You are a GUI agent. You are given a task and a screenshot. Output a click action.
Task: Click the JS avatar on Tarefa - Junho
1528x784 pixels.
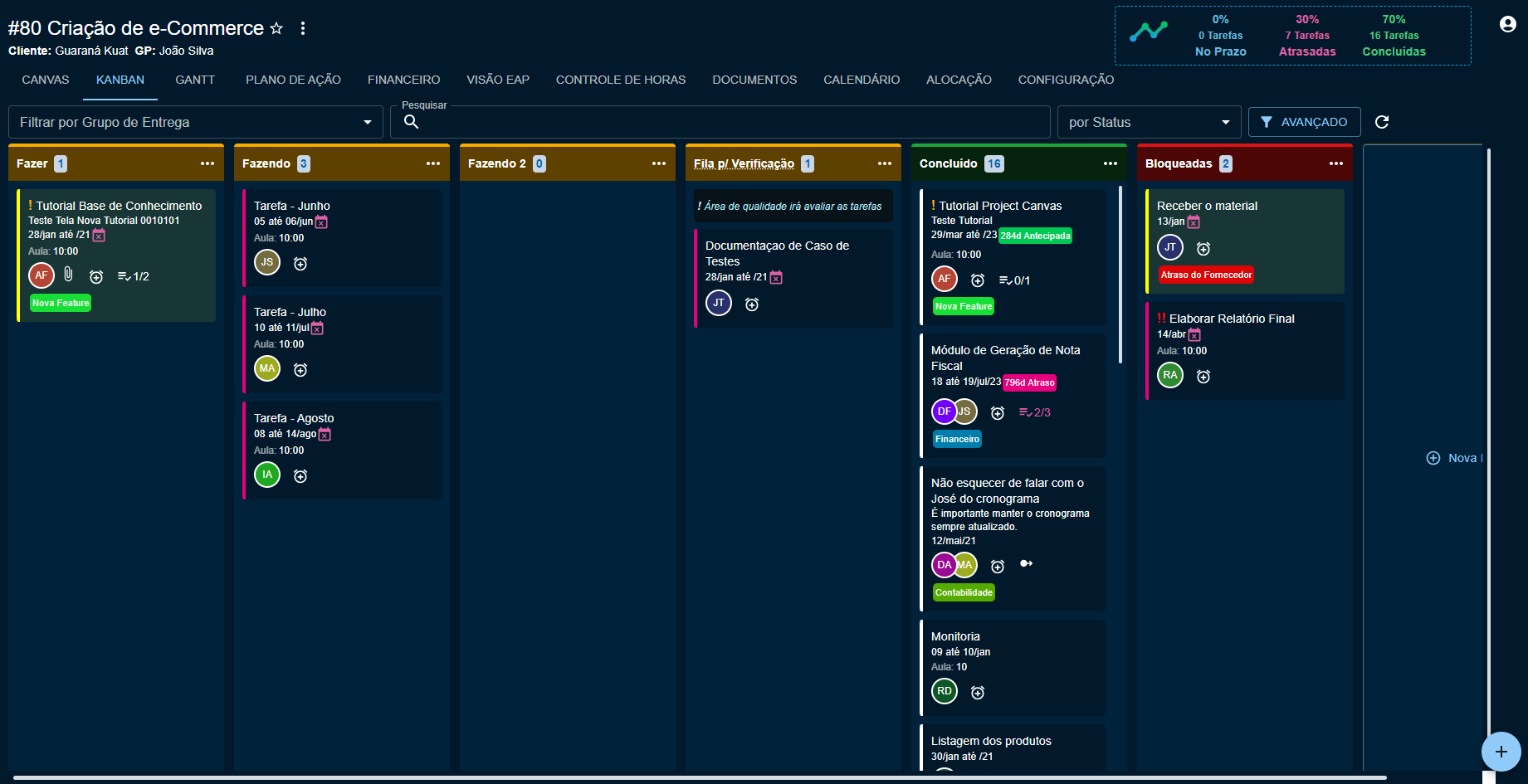267,262
